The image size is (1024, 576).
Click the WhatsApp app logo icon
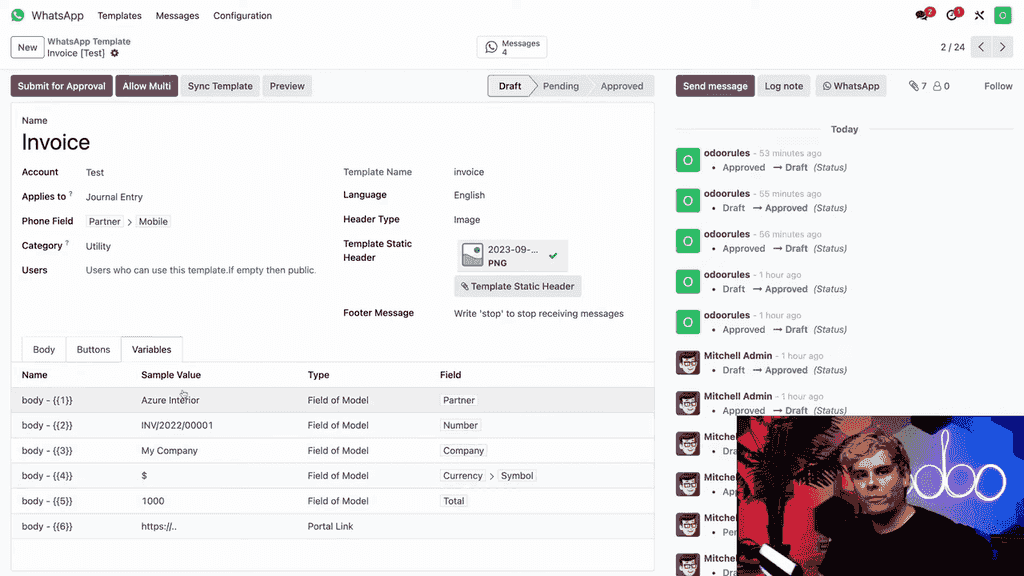point(17,16)
